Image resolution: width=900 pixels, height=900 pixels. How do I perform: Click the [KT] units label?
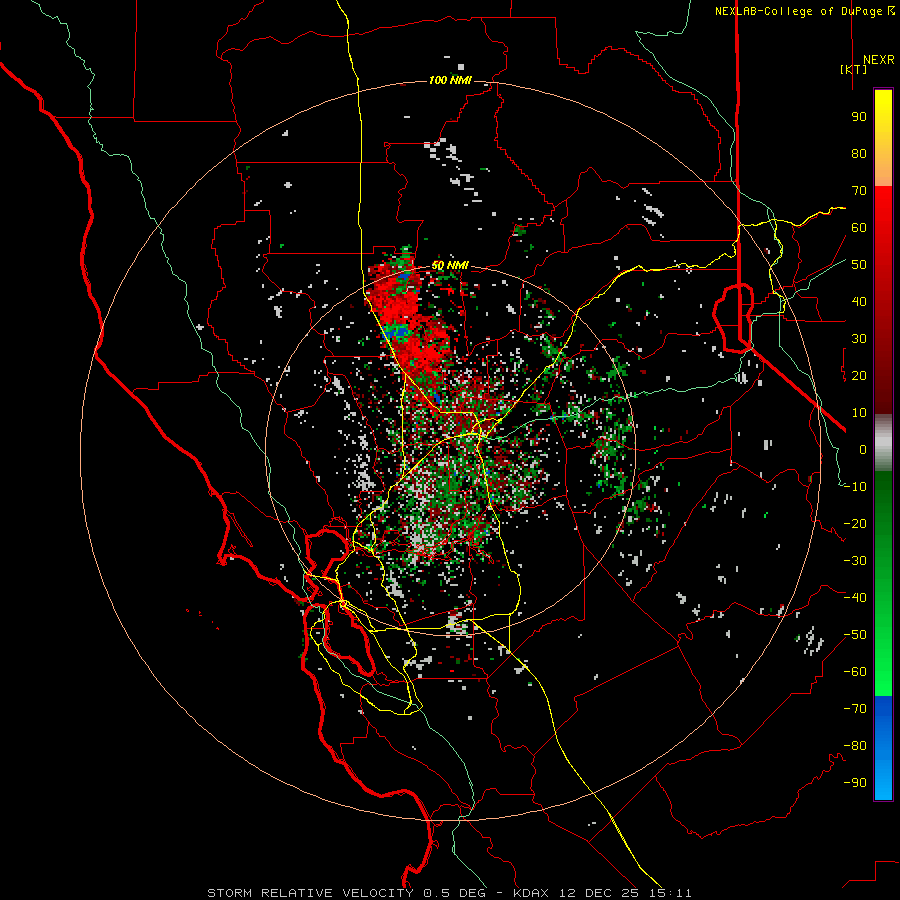point(853,69)
